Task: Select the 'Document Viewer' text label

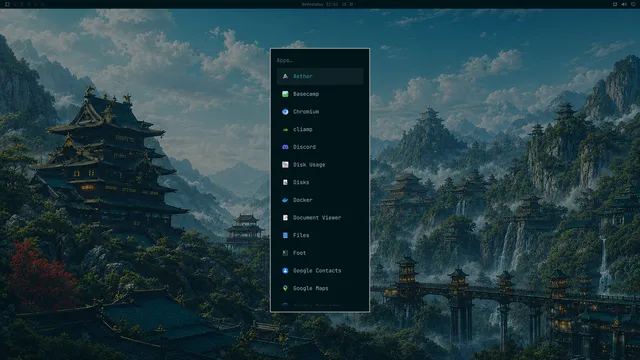Action: [x=317, y=218]
